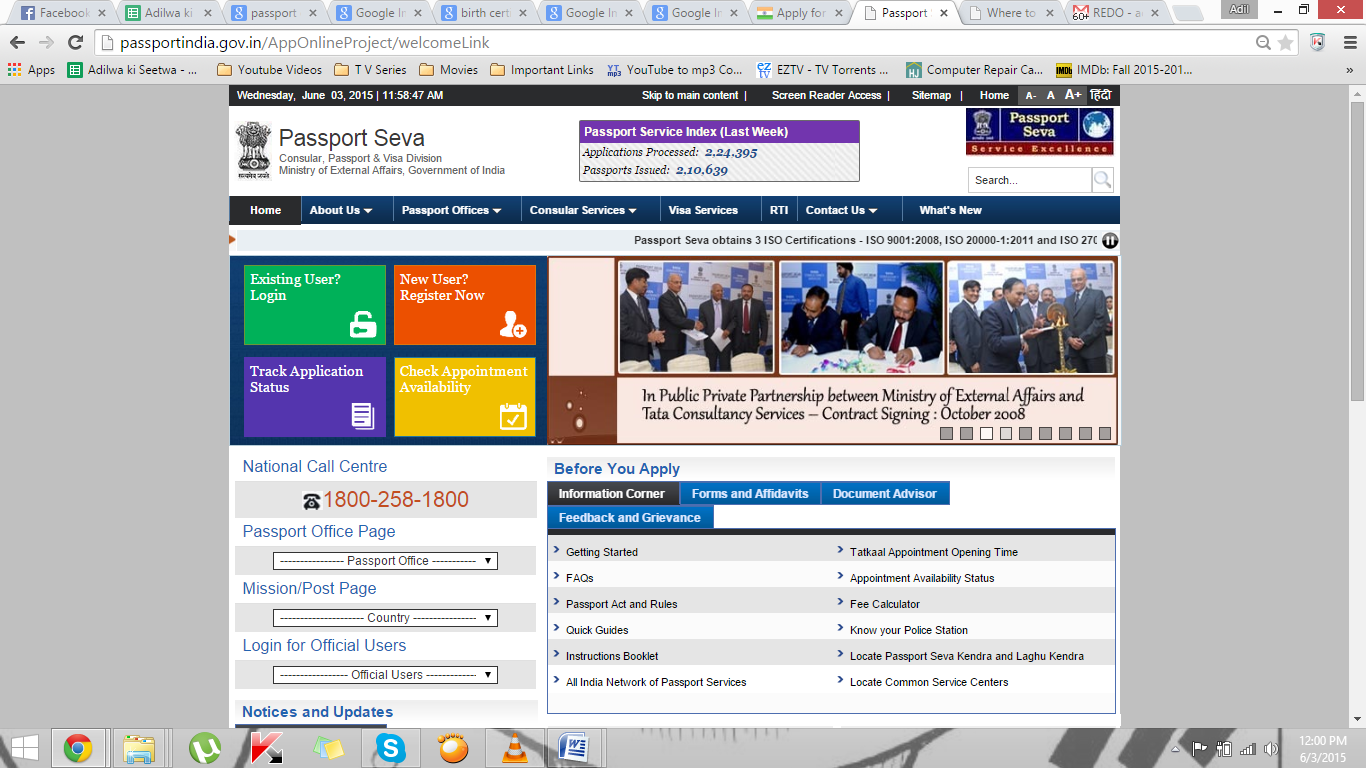This screenshot has width=1366, height=768.
Task: Click Passport Seva Service Excellence logo
Action: (1039, 131)
